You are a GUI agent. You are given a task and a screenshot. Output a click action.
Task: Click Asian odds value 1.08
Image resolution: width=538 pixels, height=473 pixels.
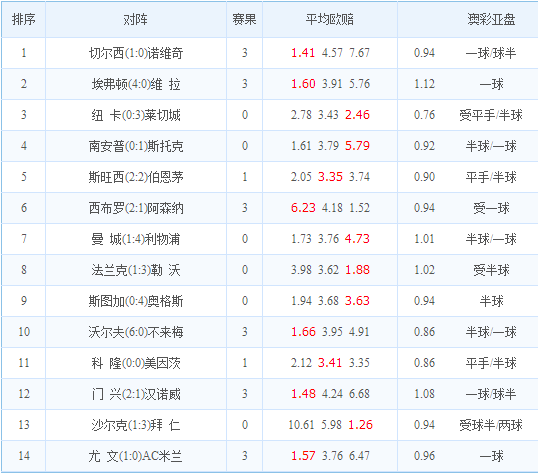424,394
